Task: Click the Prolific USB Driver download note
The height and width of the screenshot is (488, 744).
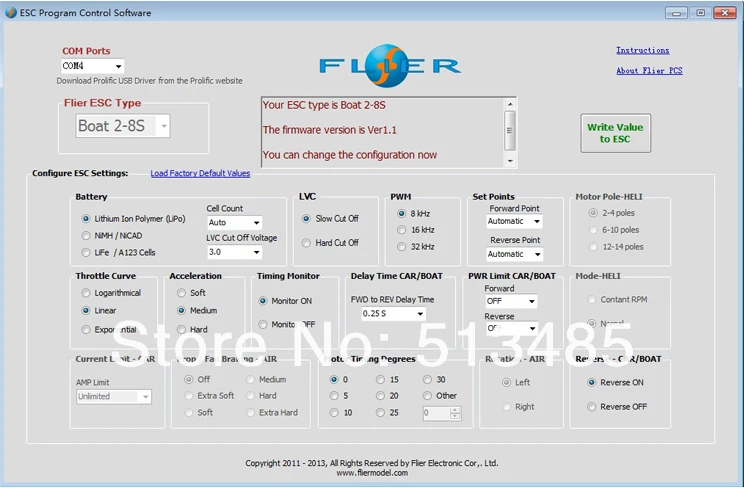Action: 149,81
